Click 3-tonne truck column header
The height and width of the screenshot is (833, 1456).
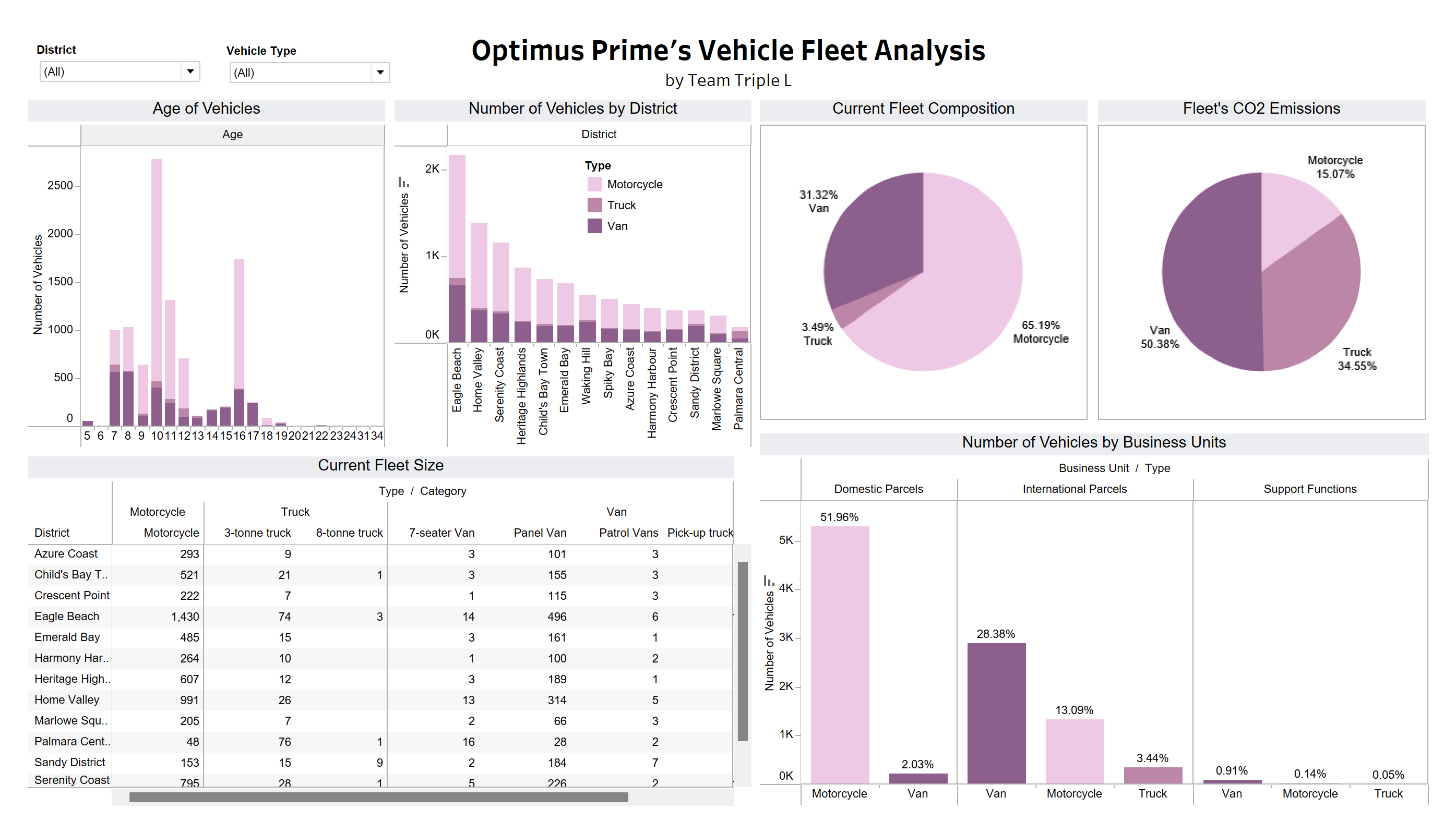coord(257,533)
